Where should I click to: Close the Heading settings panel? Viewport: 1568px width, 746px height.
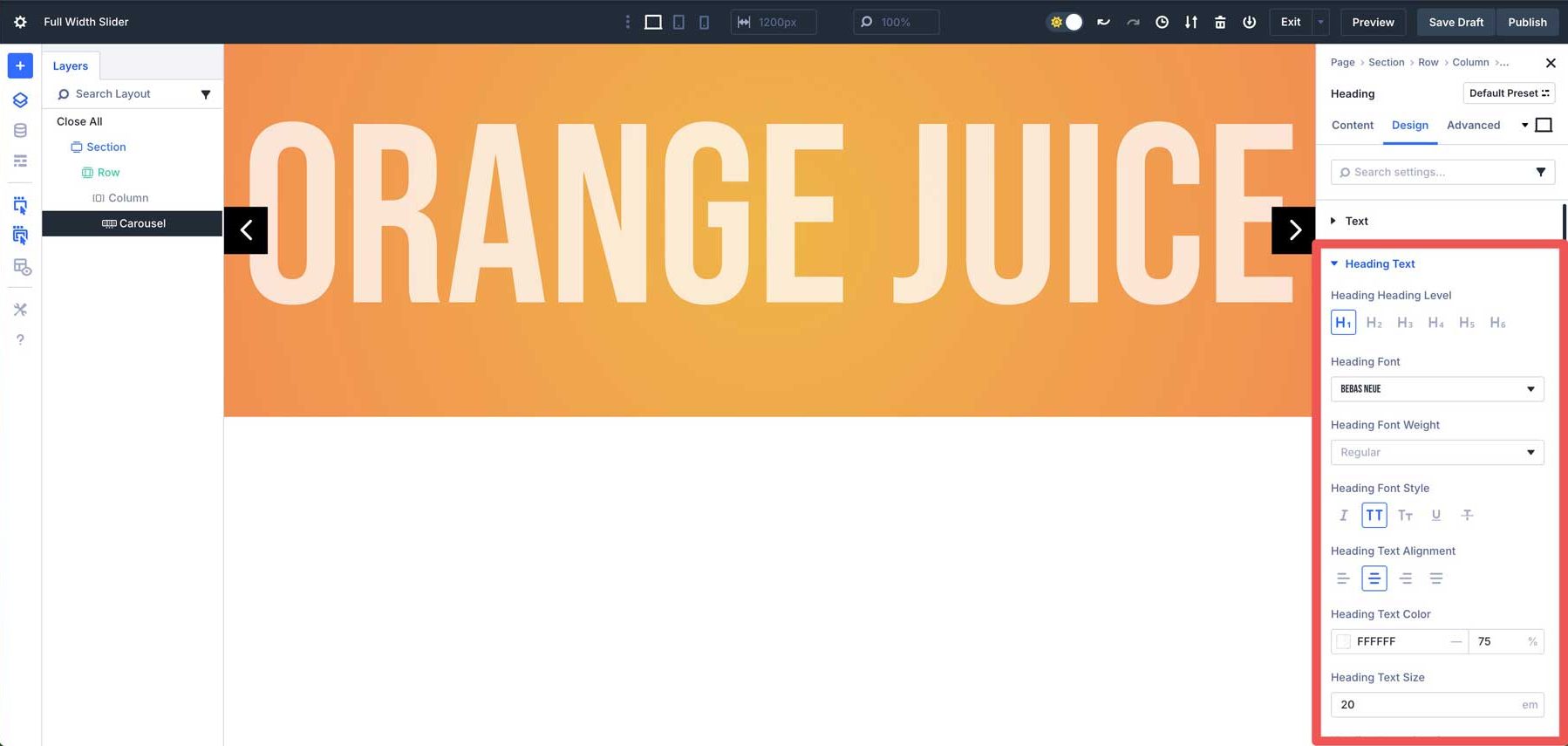point(1551,63)
